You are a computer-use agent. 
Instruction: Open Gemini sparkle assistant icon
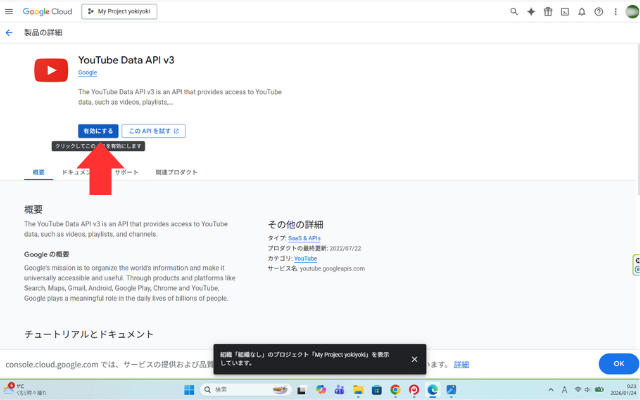tap(531, 12)
